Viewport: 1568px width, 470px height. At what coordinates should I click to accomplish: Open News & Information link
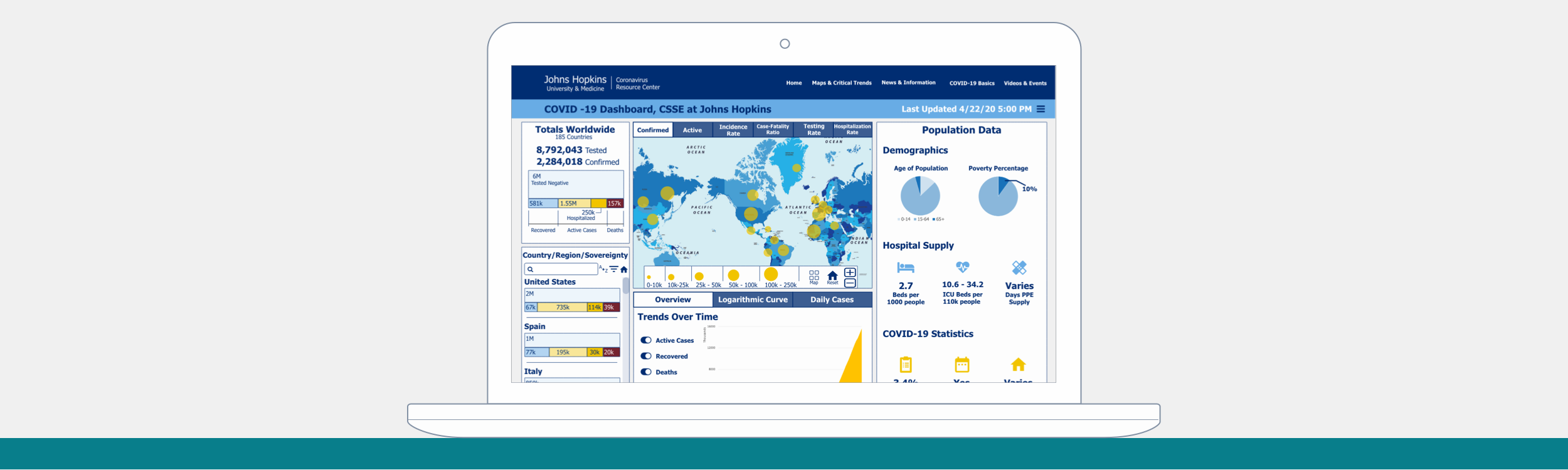pyautogui.click(x=908, y=83)
